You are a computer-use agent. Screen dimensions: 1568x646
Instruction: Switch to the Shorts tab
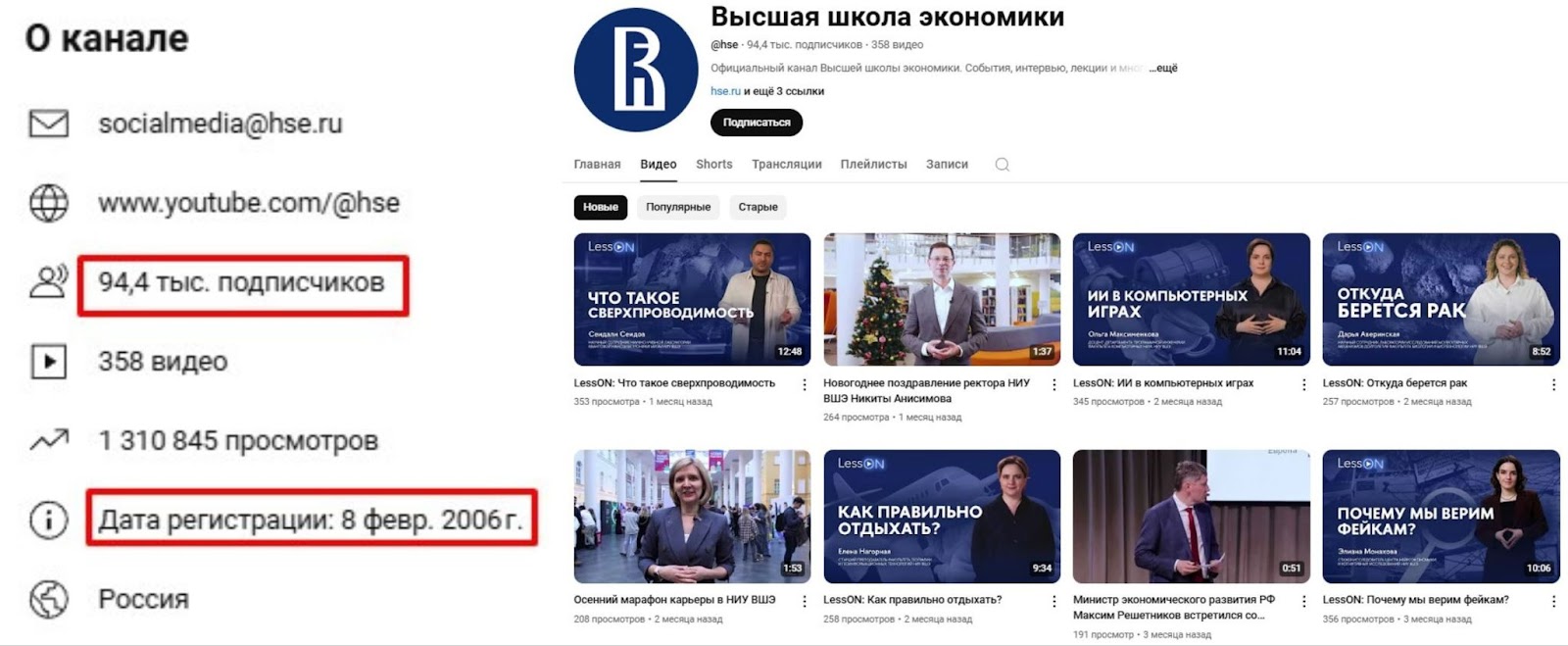pos(714,164)
